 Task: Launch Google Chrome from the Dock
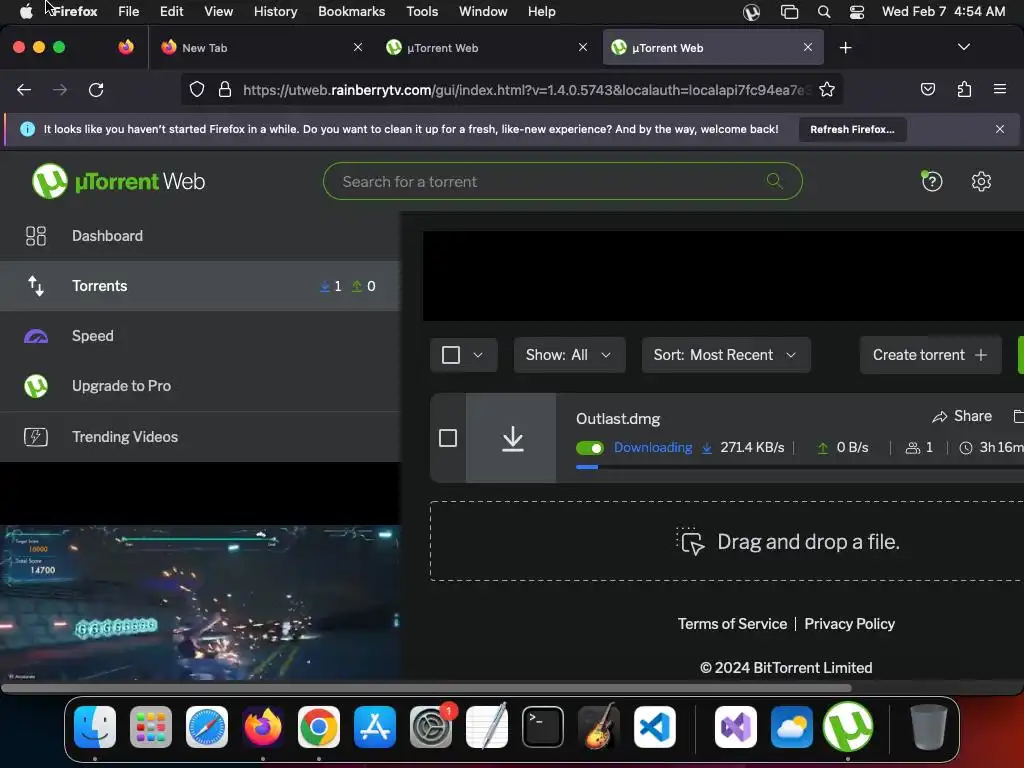tap(319, 726)
